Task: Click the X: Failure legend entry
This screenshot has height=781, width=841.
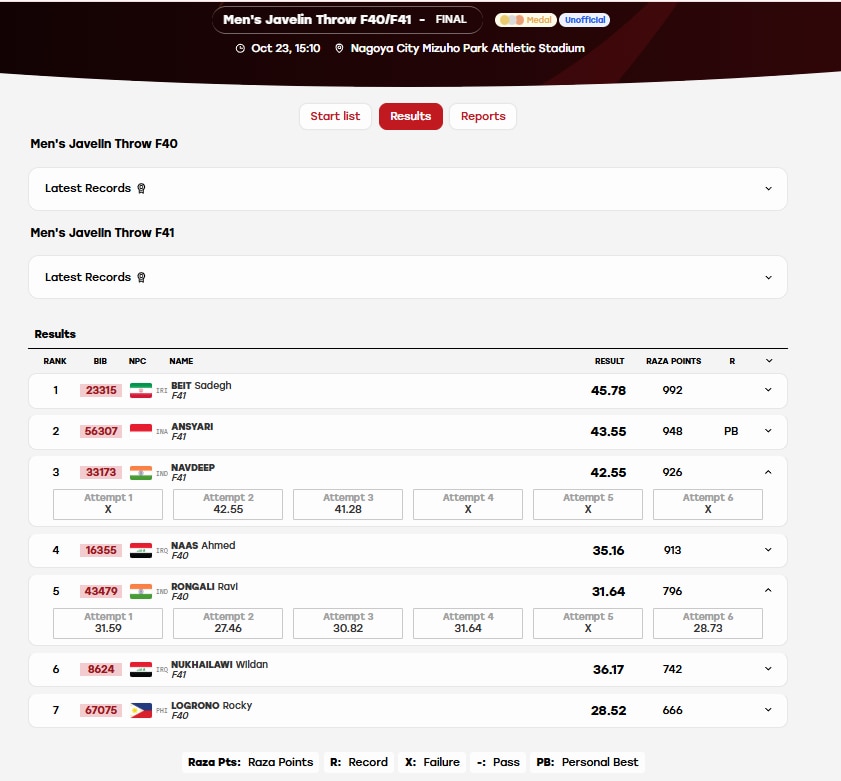Action: tap(432, 762)
